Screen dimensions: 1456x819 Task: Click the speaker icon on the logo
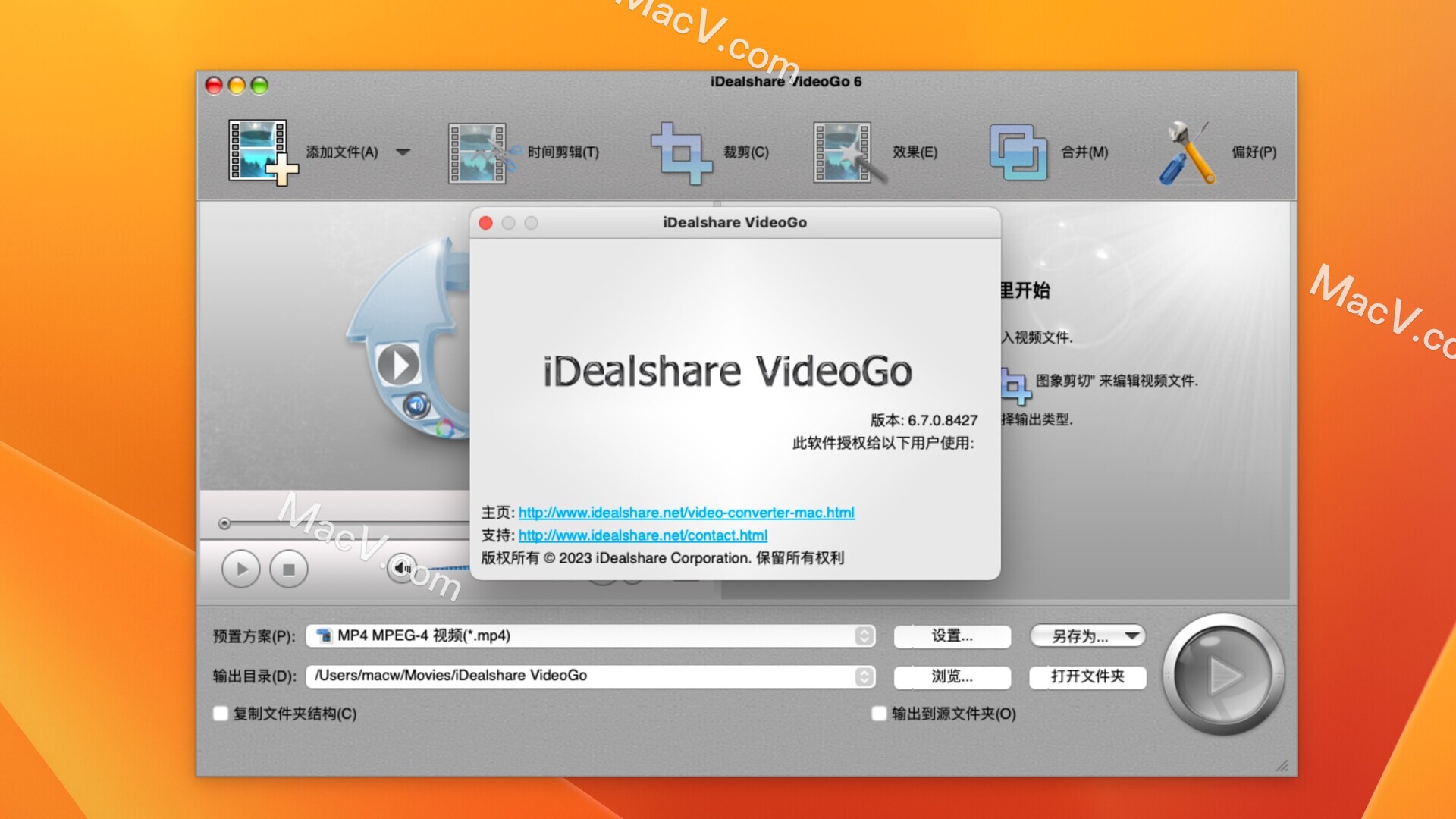point(416,406)
